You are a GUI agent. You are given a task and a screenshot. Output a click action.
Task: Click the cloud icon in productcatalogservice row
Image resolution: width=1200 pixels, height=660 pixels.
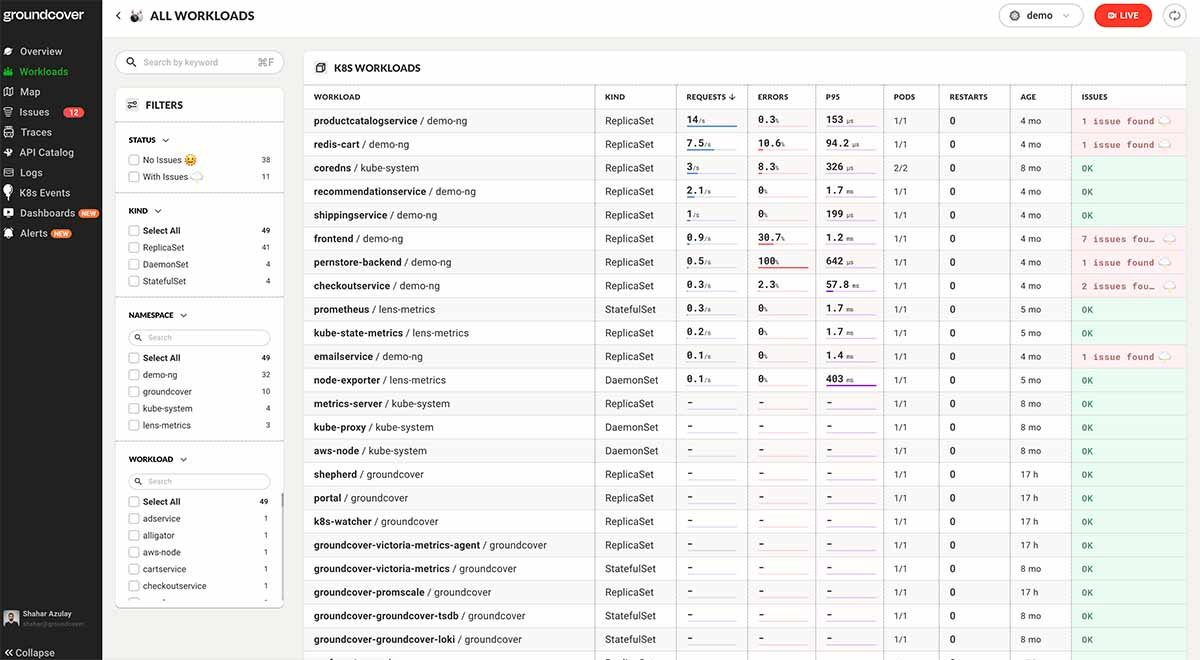click(1164, 121)
